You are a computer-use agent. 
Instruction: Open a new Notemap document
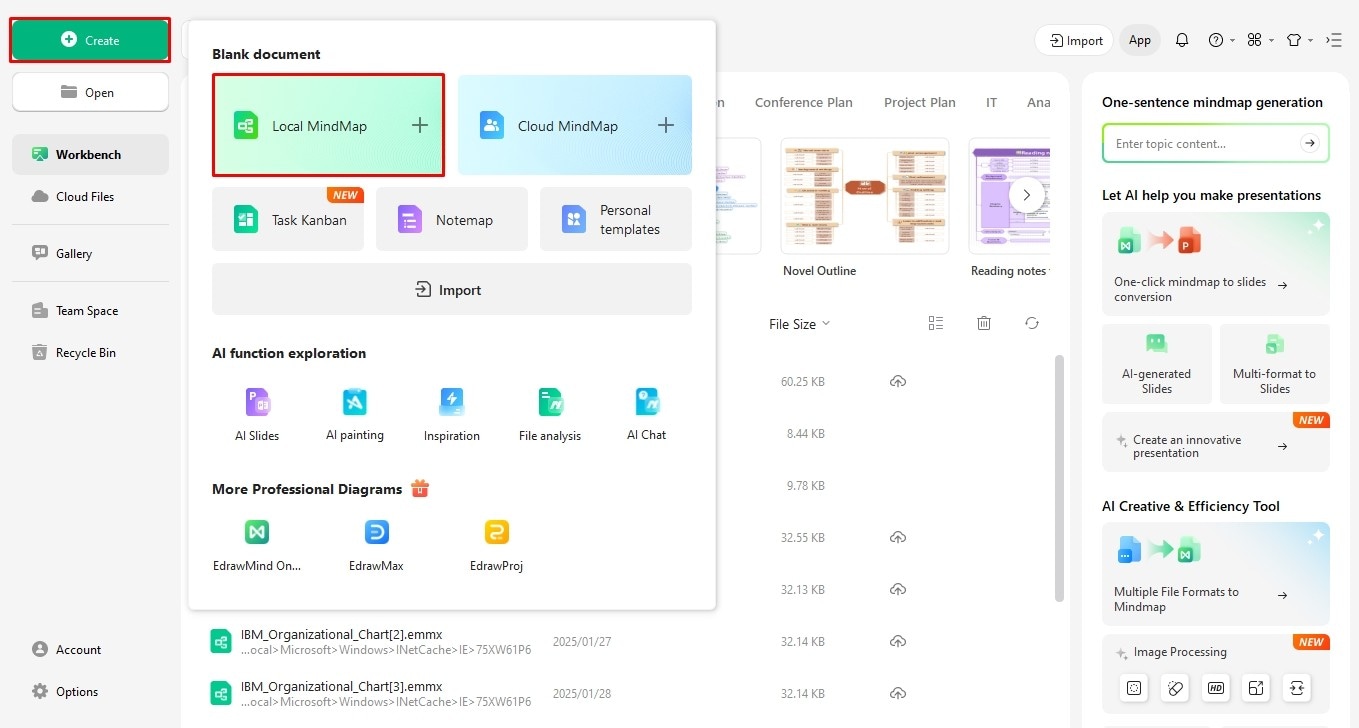click(x=452, y=219)
